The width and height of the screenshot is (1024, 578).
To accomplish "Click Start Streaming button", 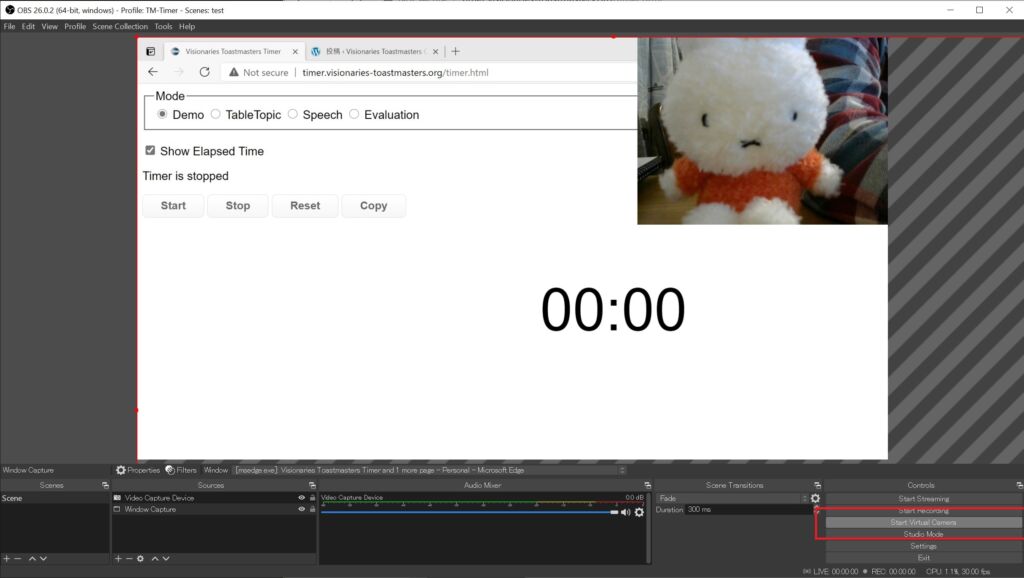I will click(x=923, y=499).
